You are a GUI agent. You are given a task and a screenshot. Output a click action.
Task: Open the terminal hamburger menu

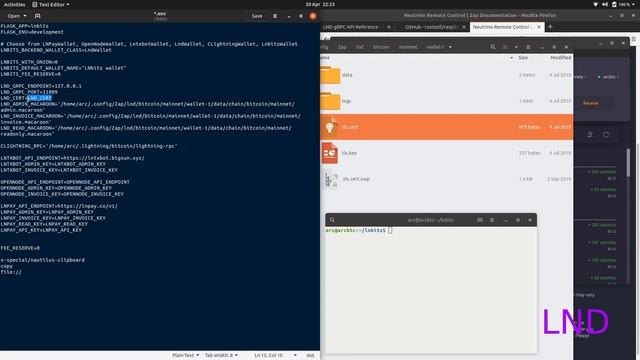coord(492,220)
